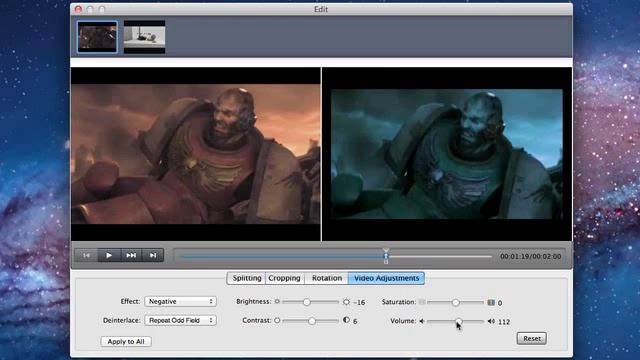Image resolution: width=640 pixels, height=360 pixels.
Task: Click the Saturation slider knob
Action: point(456,302)
